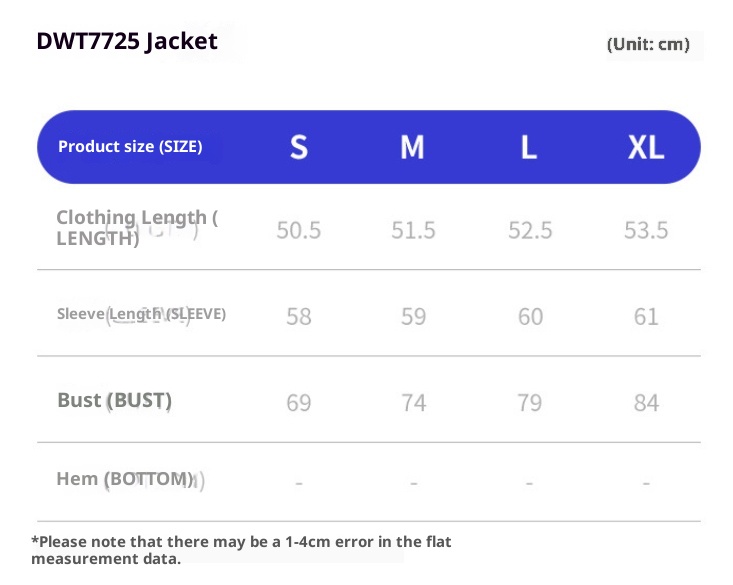Select the Product size (SIZE) header
The width and height of the screenshot is (733, 585).
[130, 147]
